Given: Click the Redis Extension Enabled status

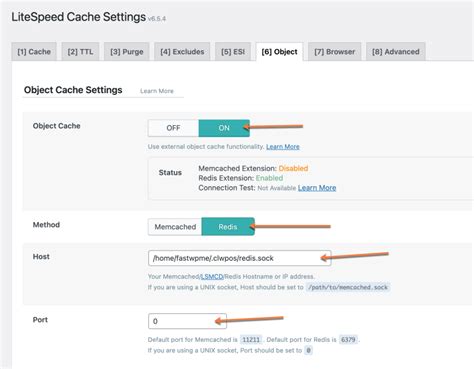Looking at the screenshot, I should click(269, 178).
